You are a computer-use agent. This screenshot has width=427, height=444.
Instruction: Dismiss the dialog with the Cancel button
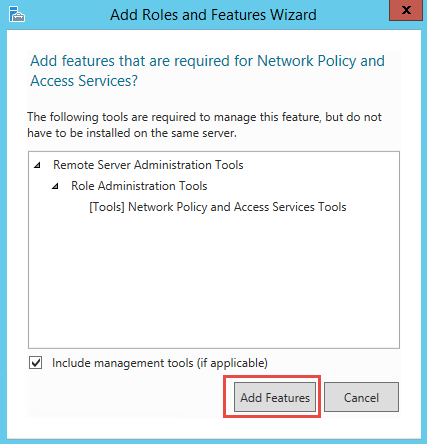[x=361, y=397]
